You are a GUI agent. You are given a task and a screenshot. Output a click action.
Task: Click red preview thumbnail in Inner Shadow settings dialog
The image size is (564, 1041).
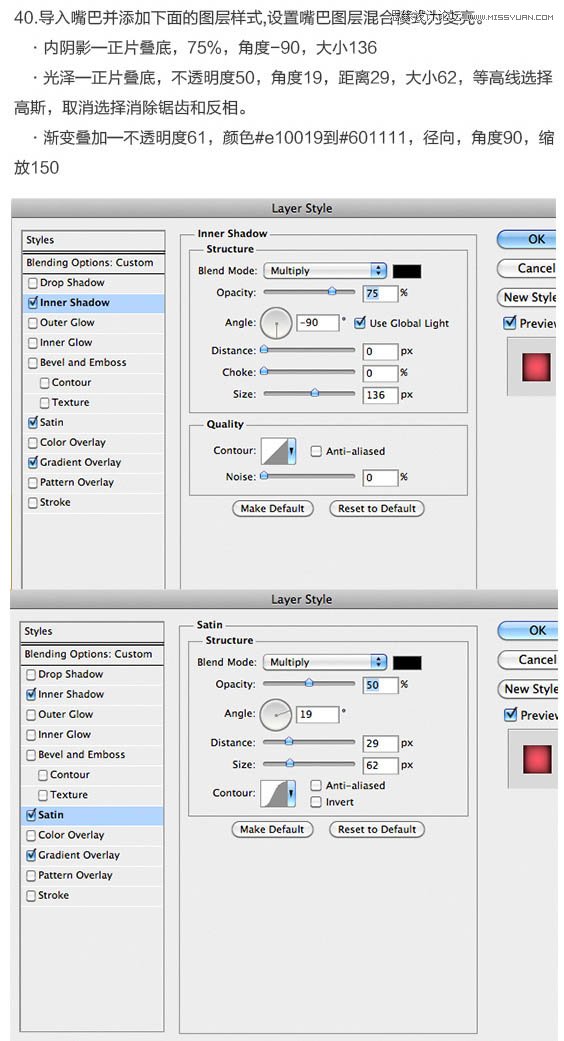(536, 367)
